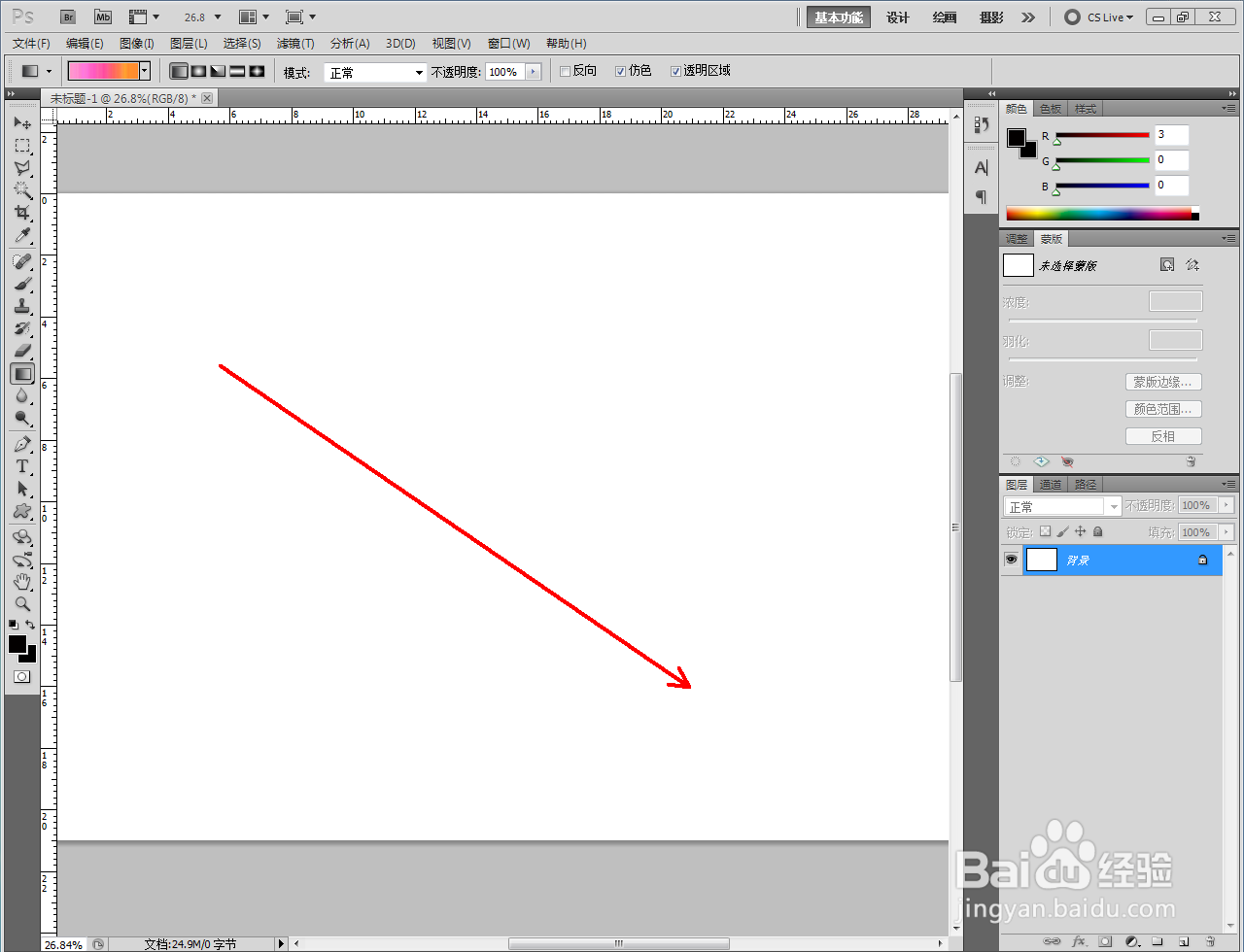
Task: Select the Custom Shape tool
Action: (x=22, y=512)
